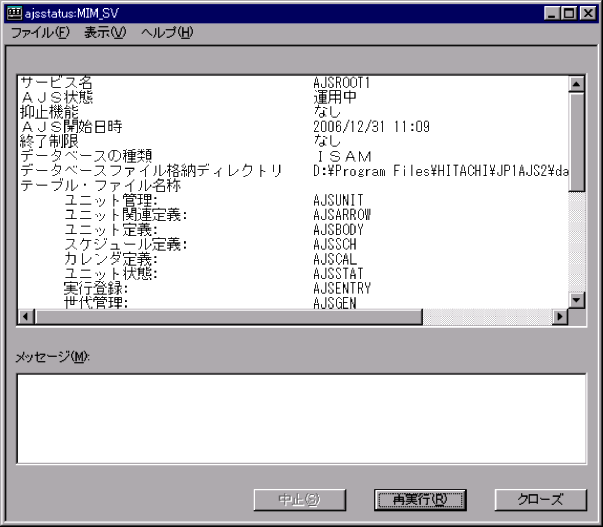Click the disabled 中止(S) button
603x527 pixels.
tap(300, 500)
